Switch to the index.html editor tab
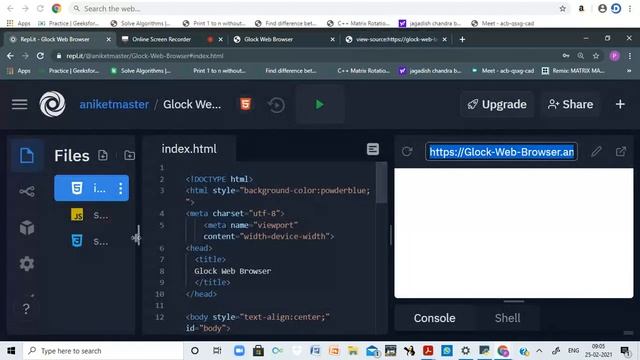This screenshot has height=360, width=640. point(189,149)
